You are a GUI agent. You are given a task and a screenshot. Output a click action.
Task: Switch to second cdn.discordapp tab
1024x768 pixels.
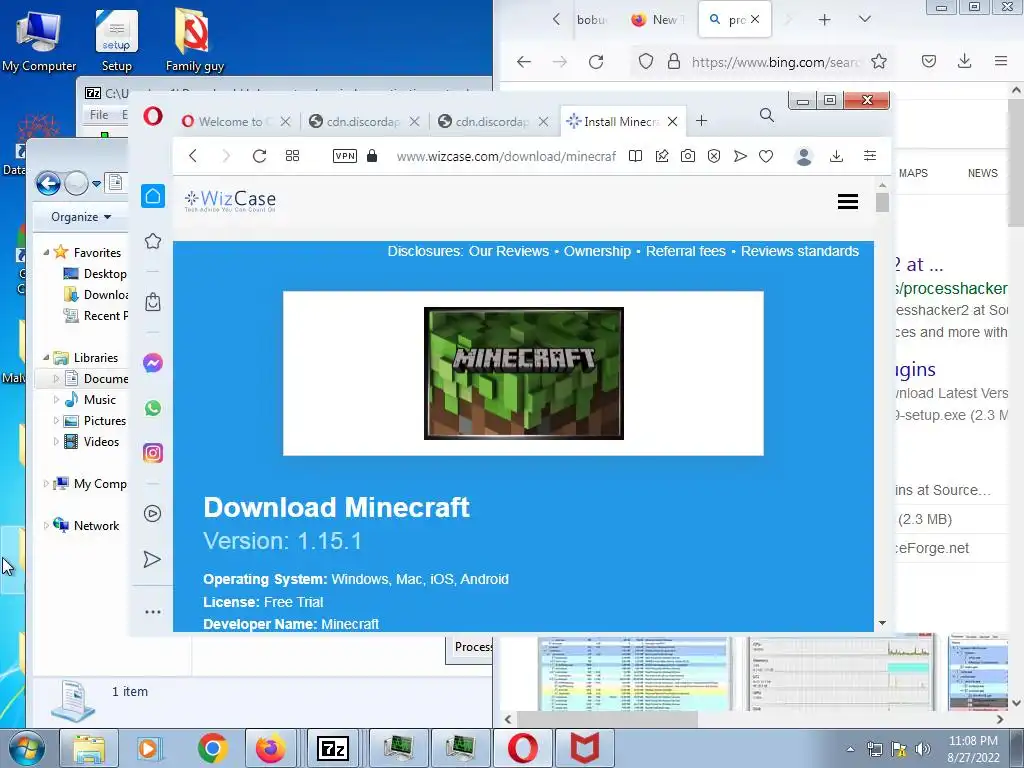pyautogui.click(x=492, y=121)
